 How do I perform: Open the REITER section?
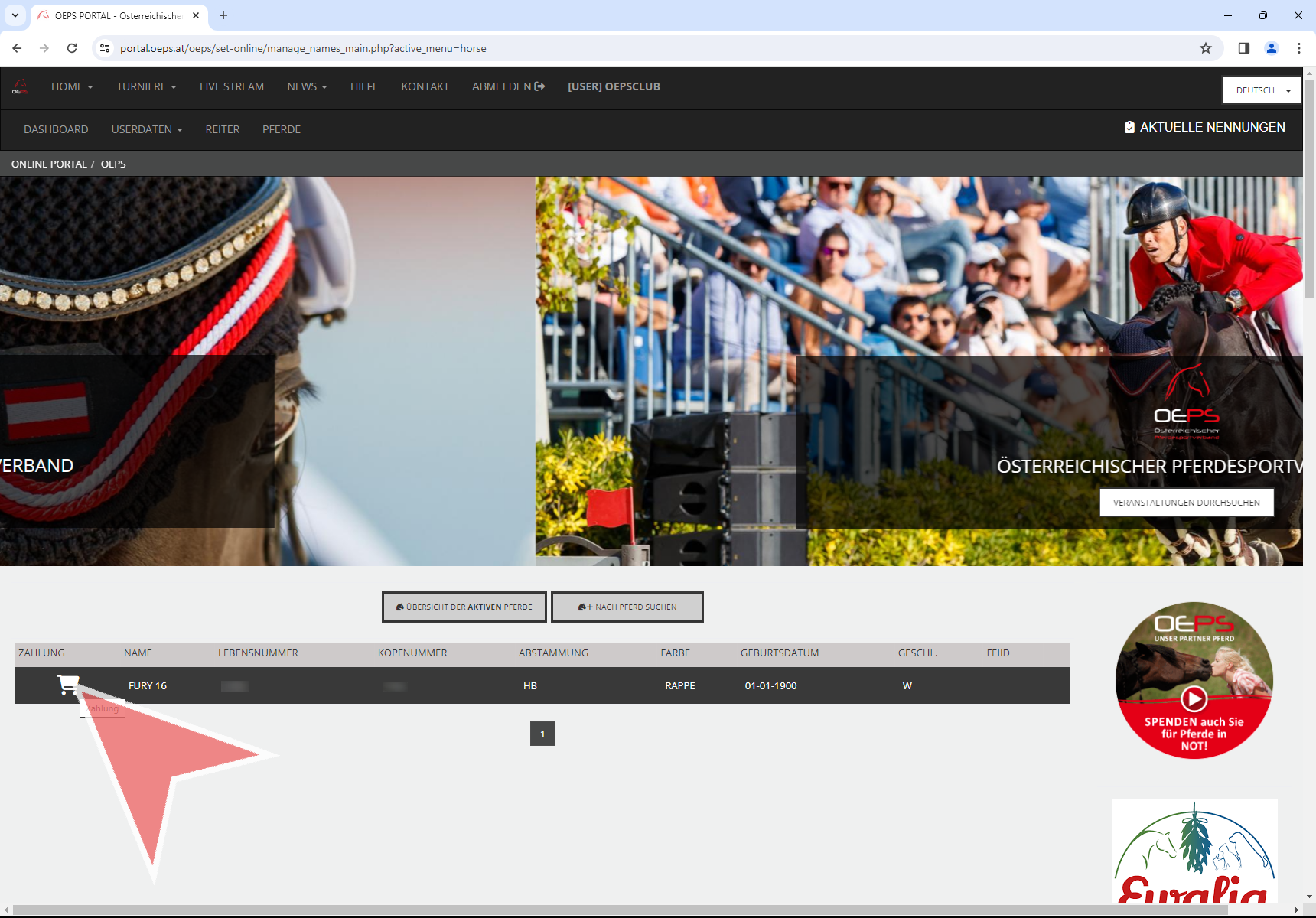click(223, 129)
